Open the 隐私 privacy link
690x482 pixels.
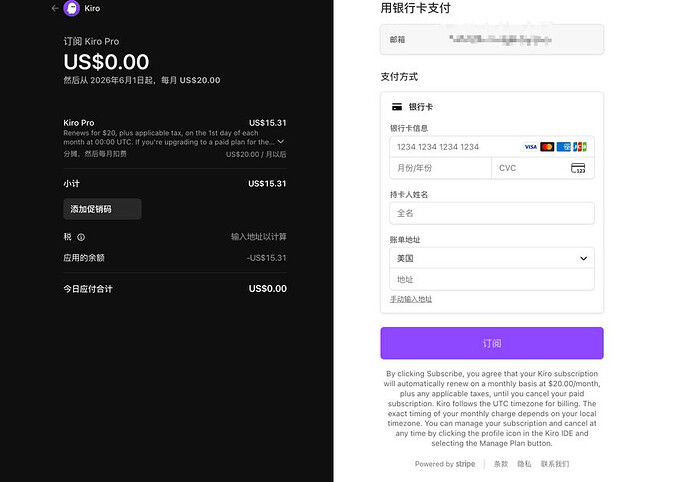524,464
